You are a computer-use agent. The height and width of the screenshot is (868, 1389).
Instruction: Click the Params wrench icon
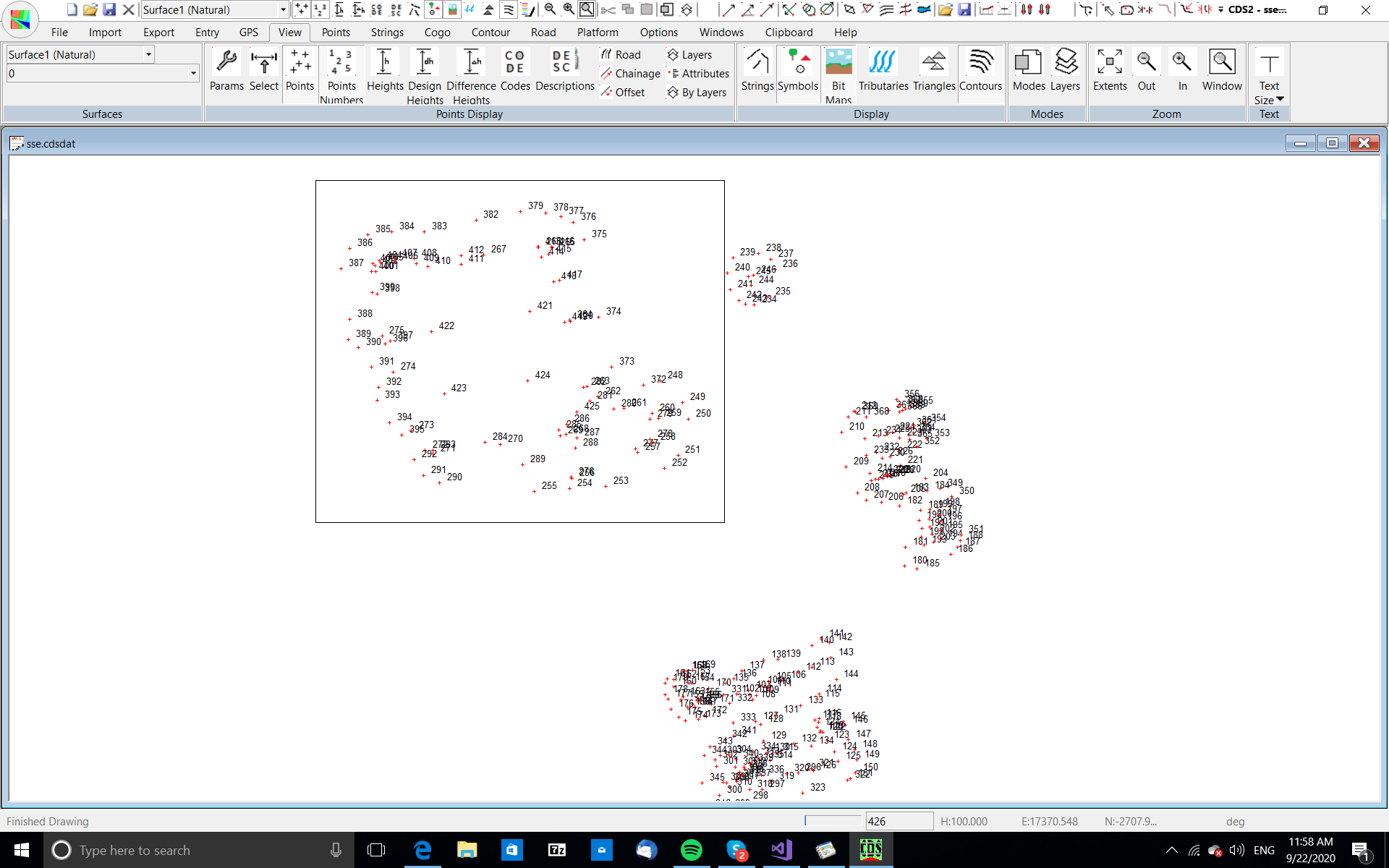(226, 64)
